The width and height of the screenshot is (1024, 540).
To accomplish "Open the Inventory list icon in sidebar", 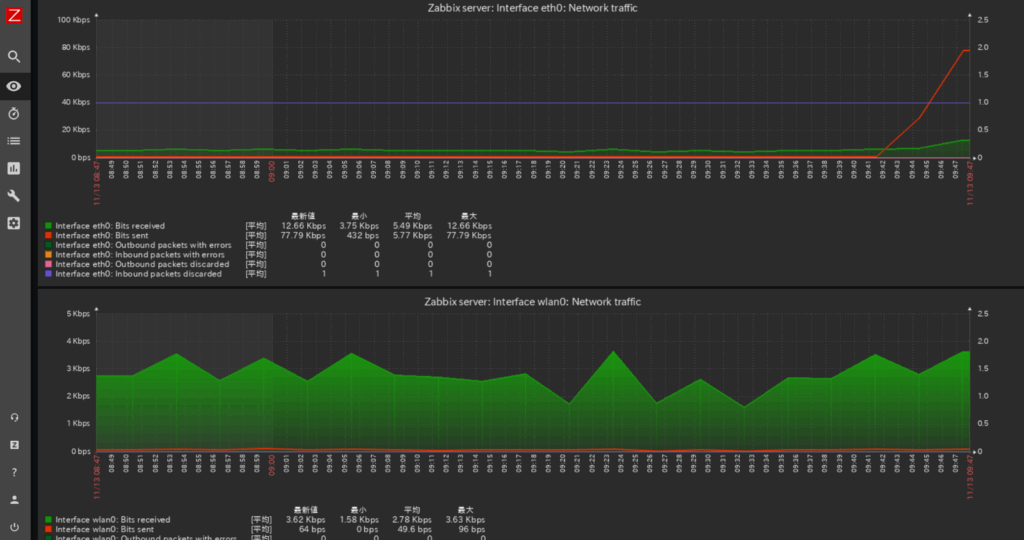I will coord(14,141).
